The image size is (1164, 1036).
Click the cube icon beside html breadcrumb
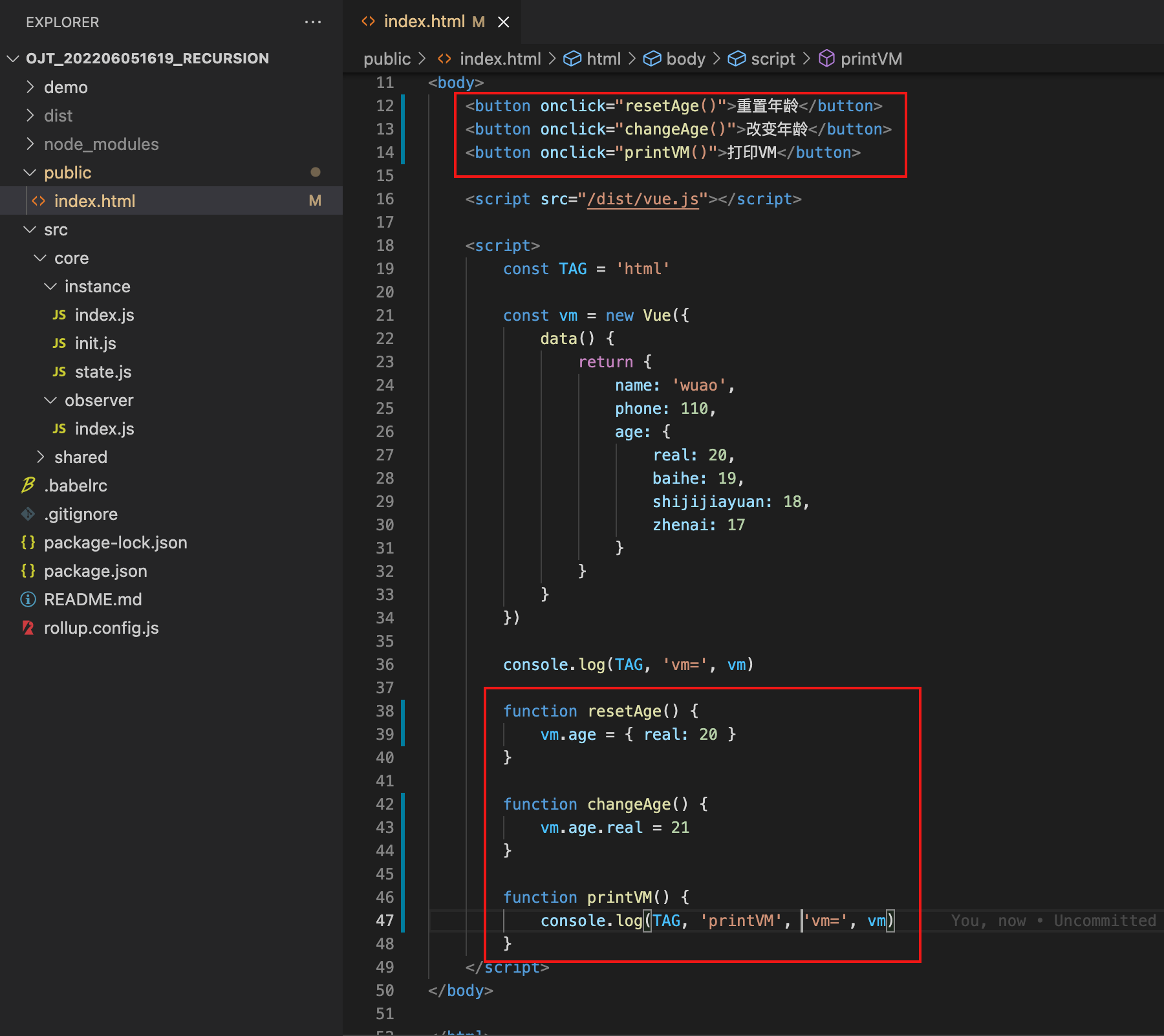coord(572,59)
